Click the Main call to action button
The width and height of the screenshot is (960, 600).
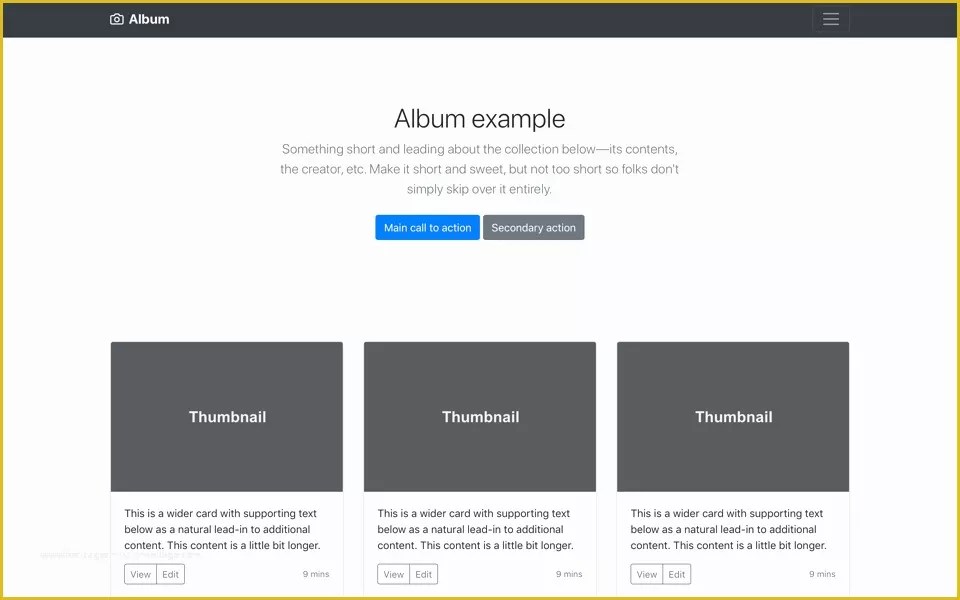[427, 227]
